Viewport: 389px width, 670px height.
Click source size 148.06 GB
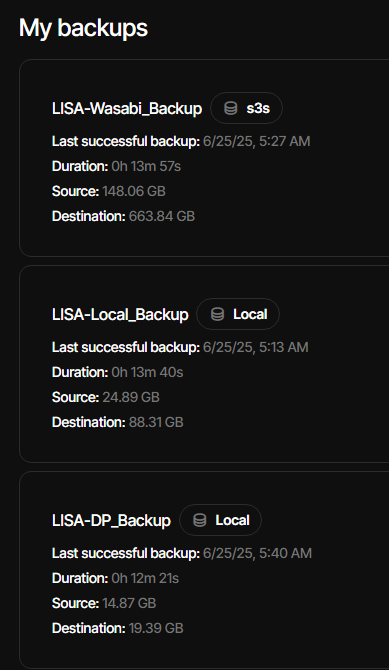click(x=134, y=191)
